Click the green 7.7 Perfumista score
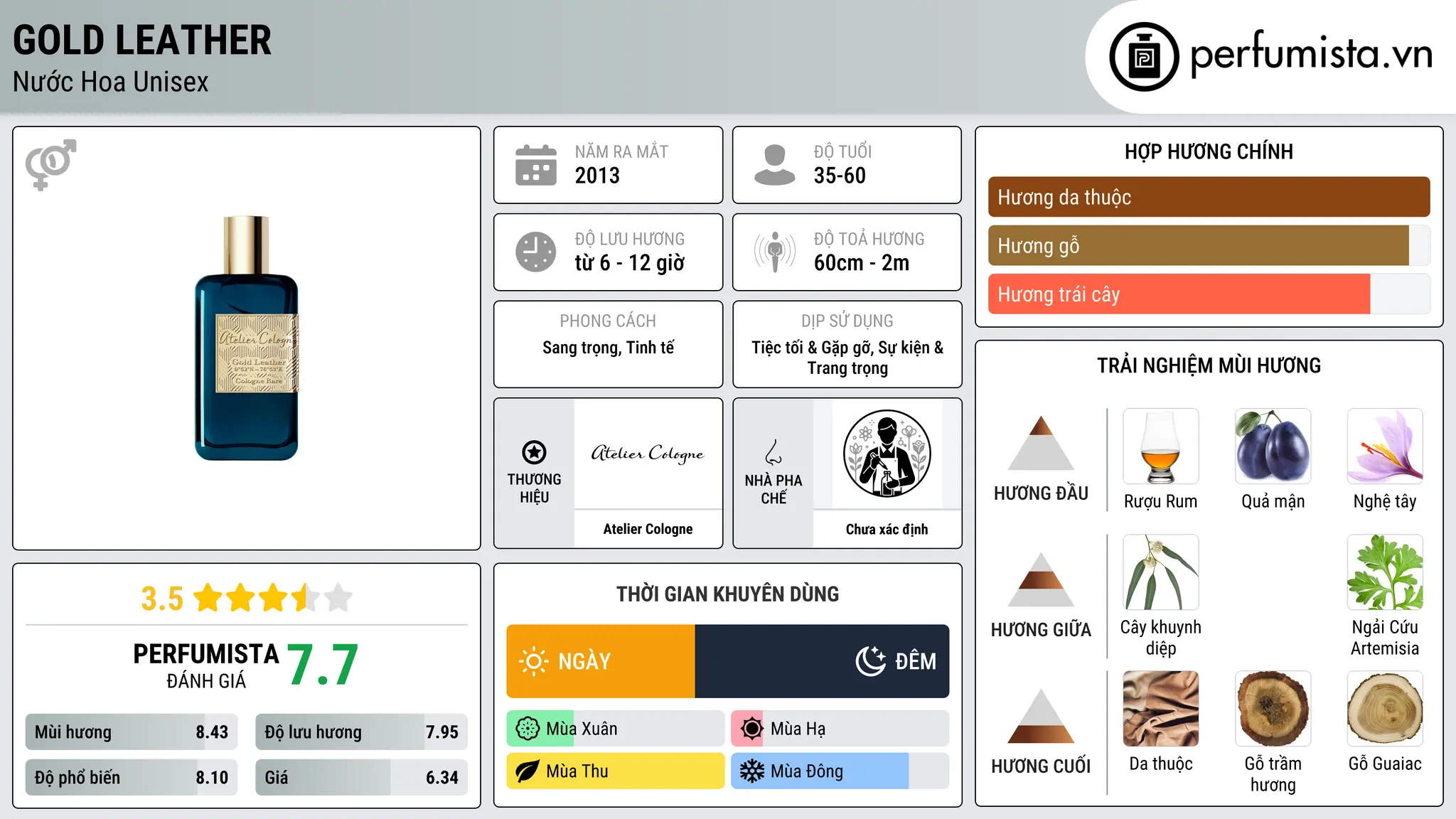Image resolution: width=1456 pixels, height=819 pixels. tap(323, 665)
